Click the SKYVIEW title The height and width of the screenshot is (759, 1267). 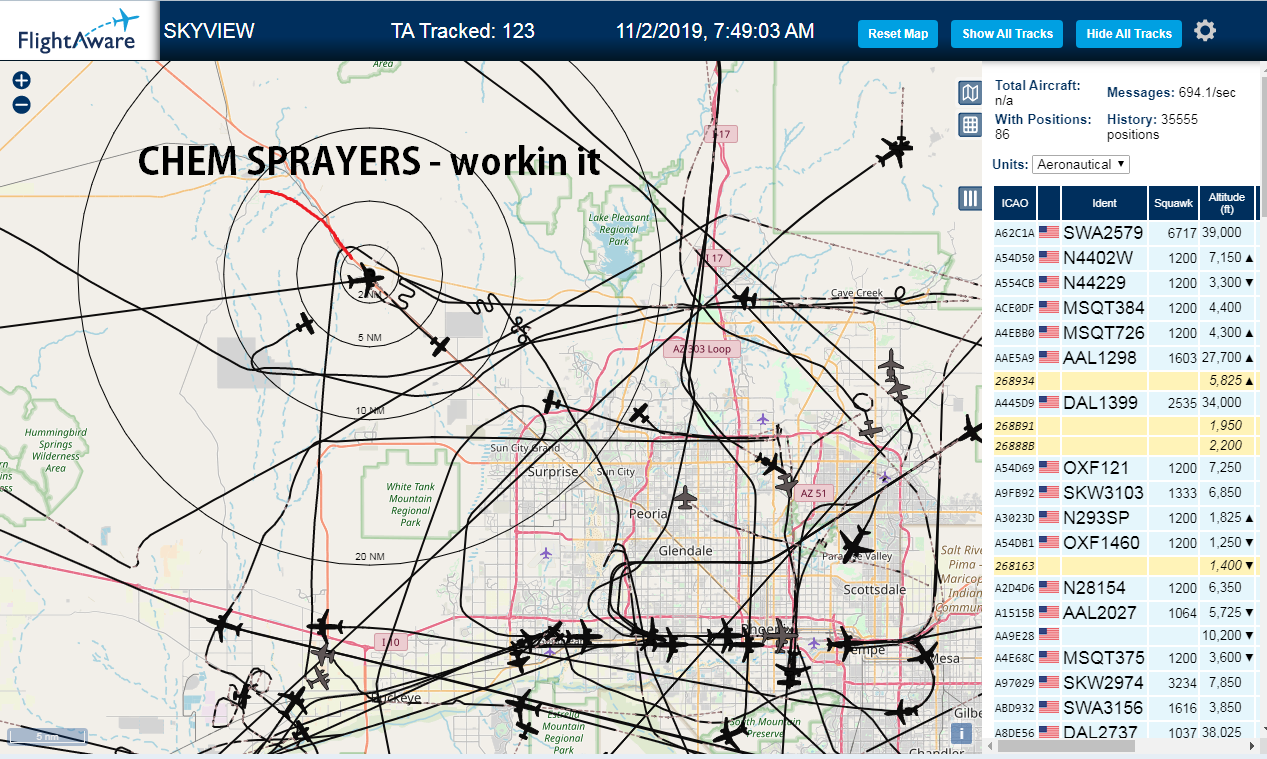click(209, 31)
